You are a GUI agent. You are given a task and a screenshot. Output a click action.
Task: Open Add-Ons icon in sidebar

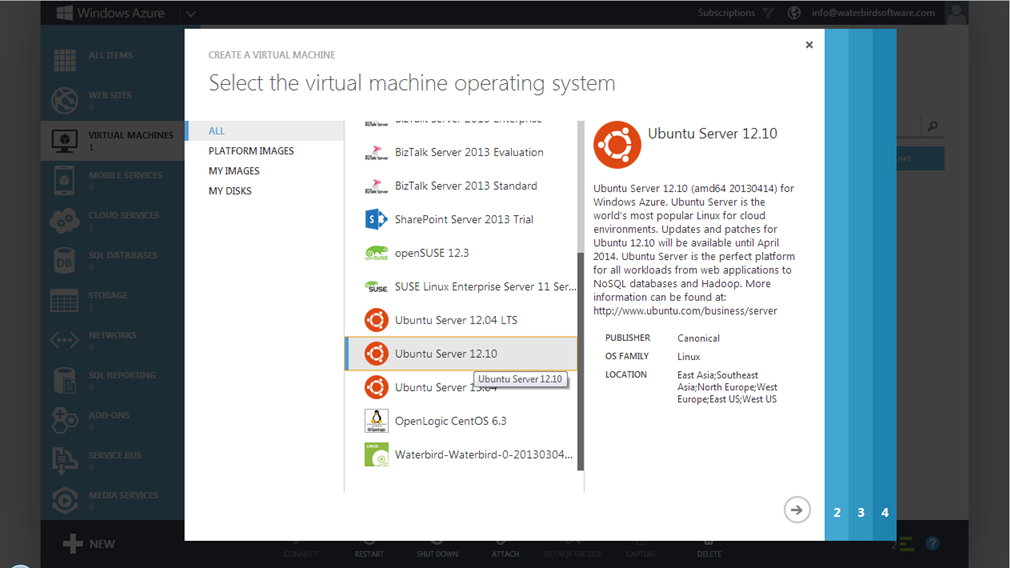[64, 420]
